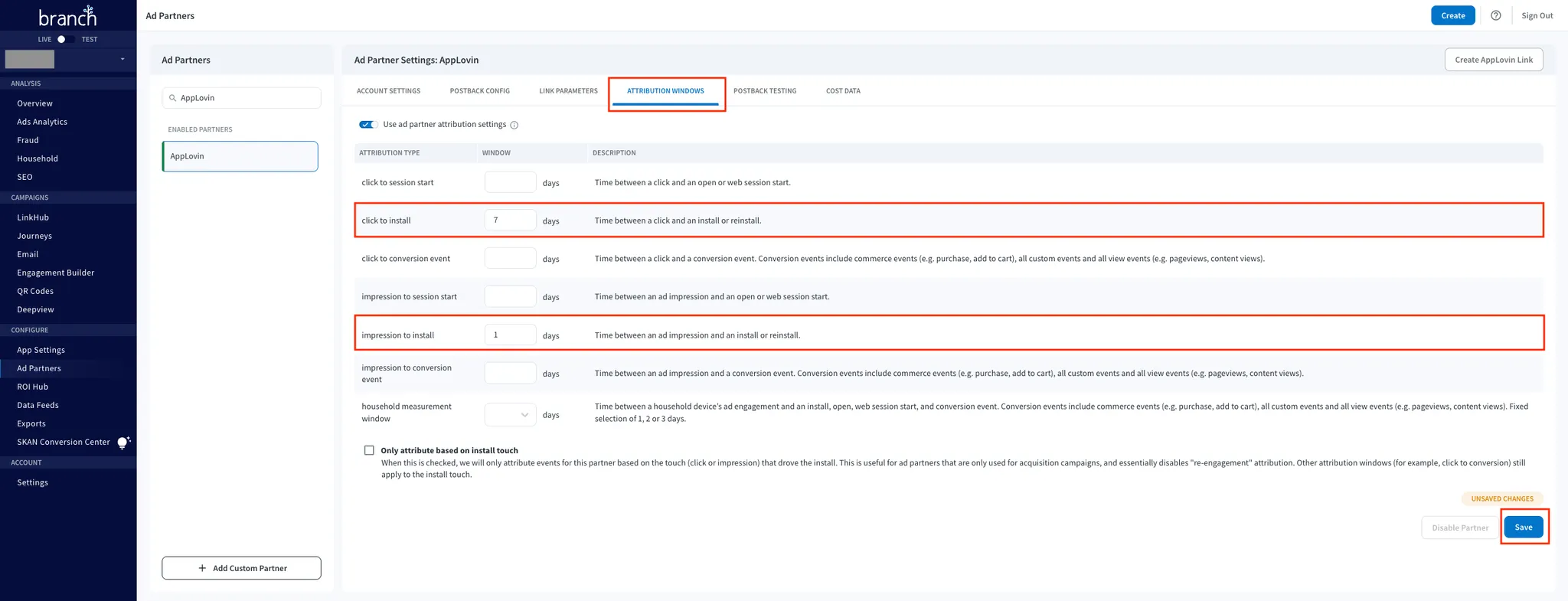
Task: Click Sign Out
Action: 1537,15
